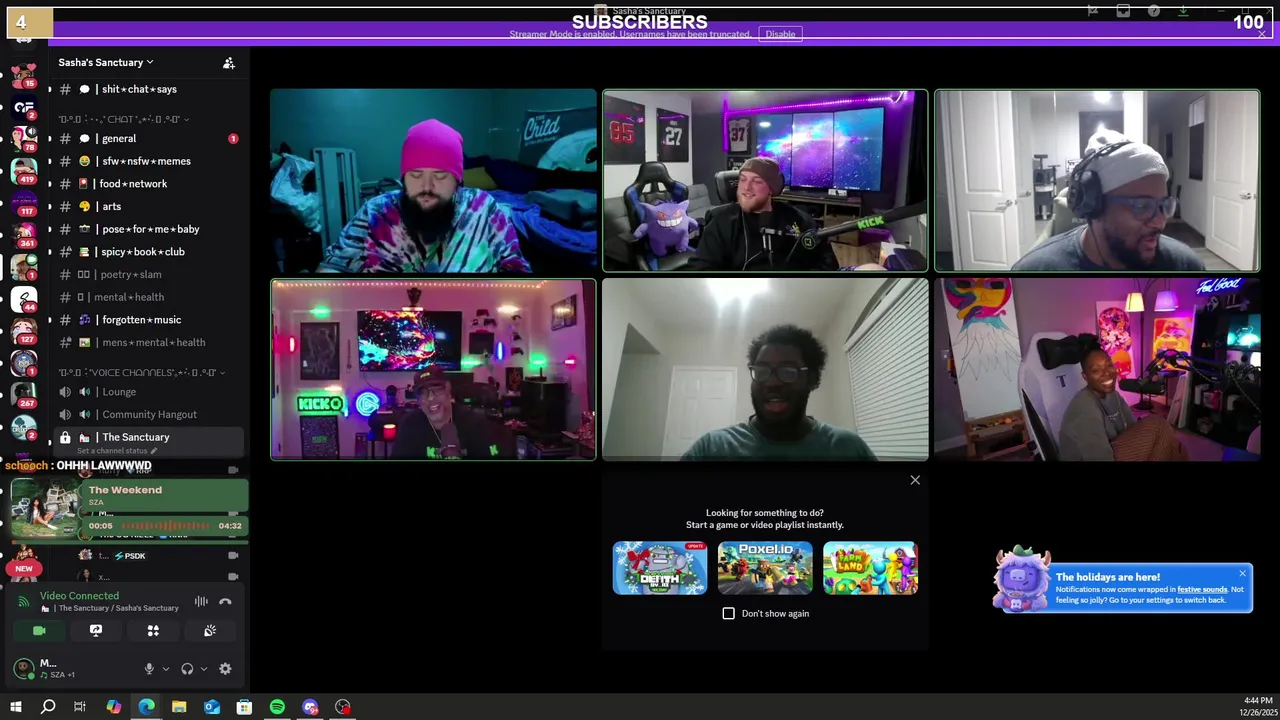
Task: Open Spotify from the taskbar
Action: [x=277, y=707]
